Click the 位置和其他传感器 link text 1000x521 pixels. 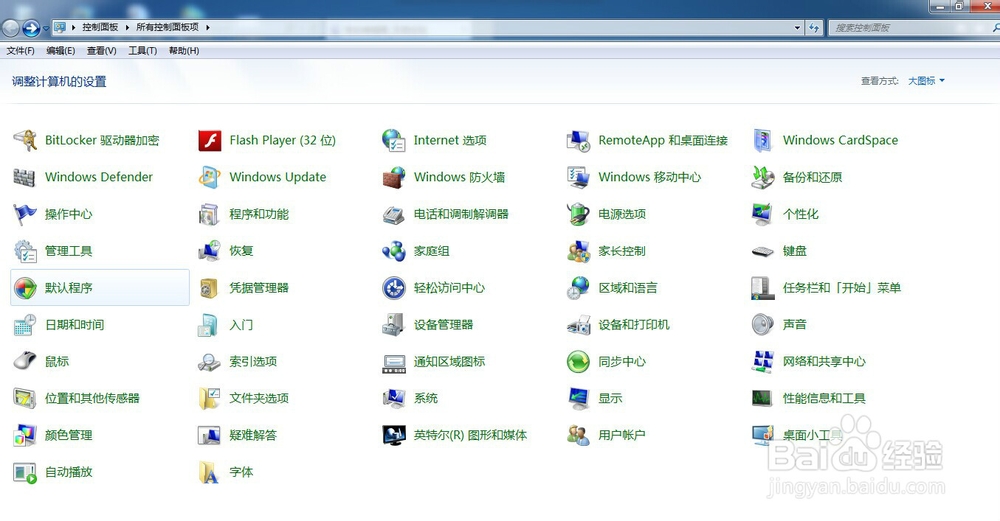tap(92, 399)
